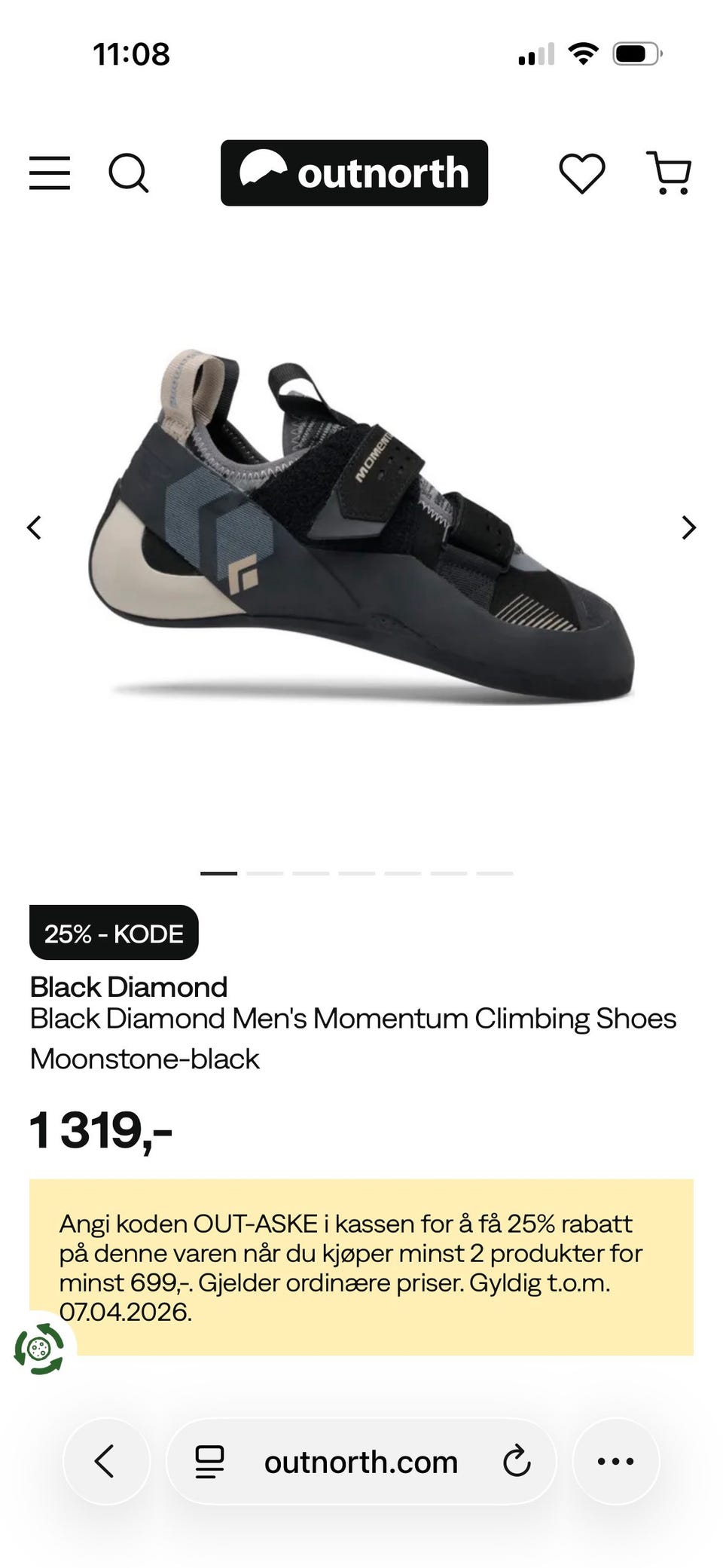Jump to the last carousel indicator
The image size is (723, 1568).
[495, 873]
